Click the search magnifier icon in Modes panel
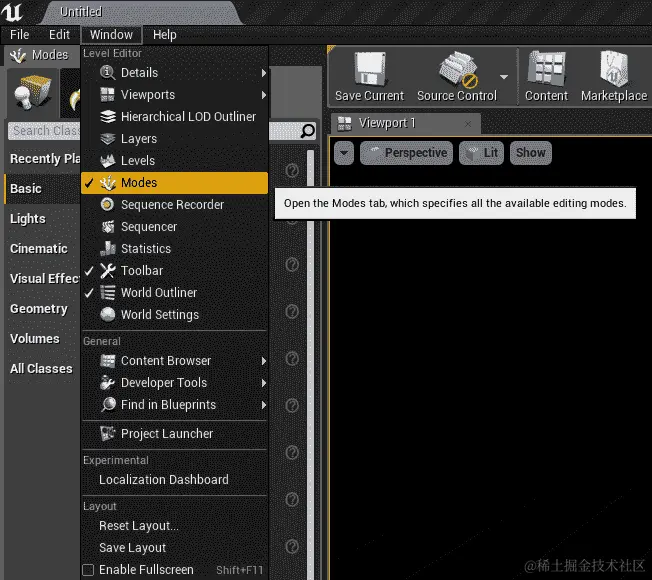 point(308,131)
